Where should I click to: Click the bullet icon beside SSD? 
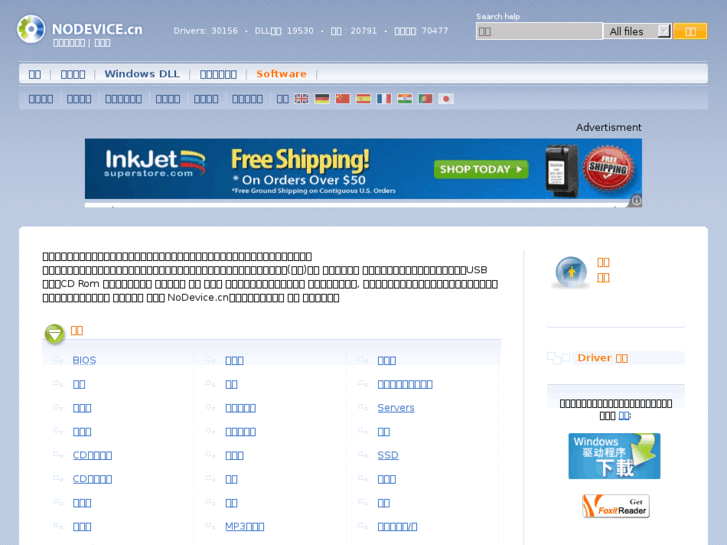click(x=363, y=455)
